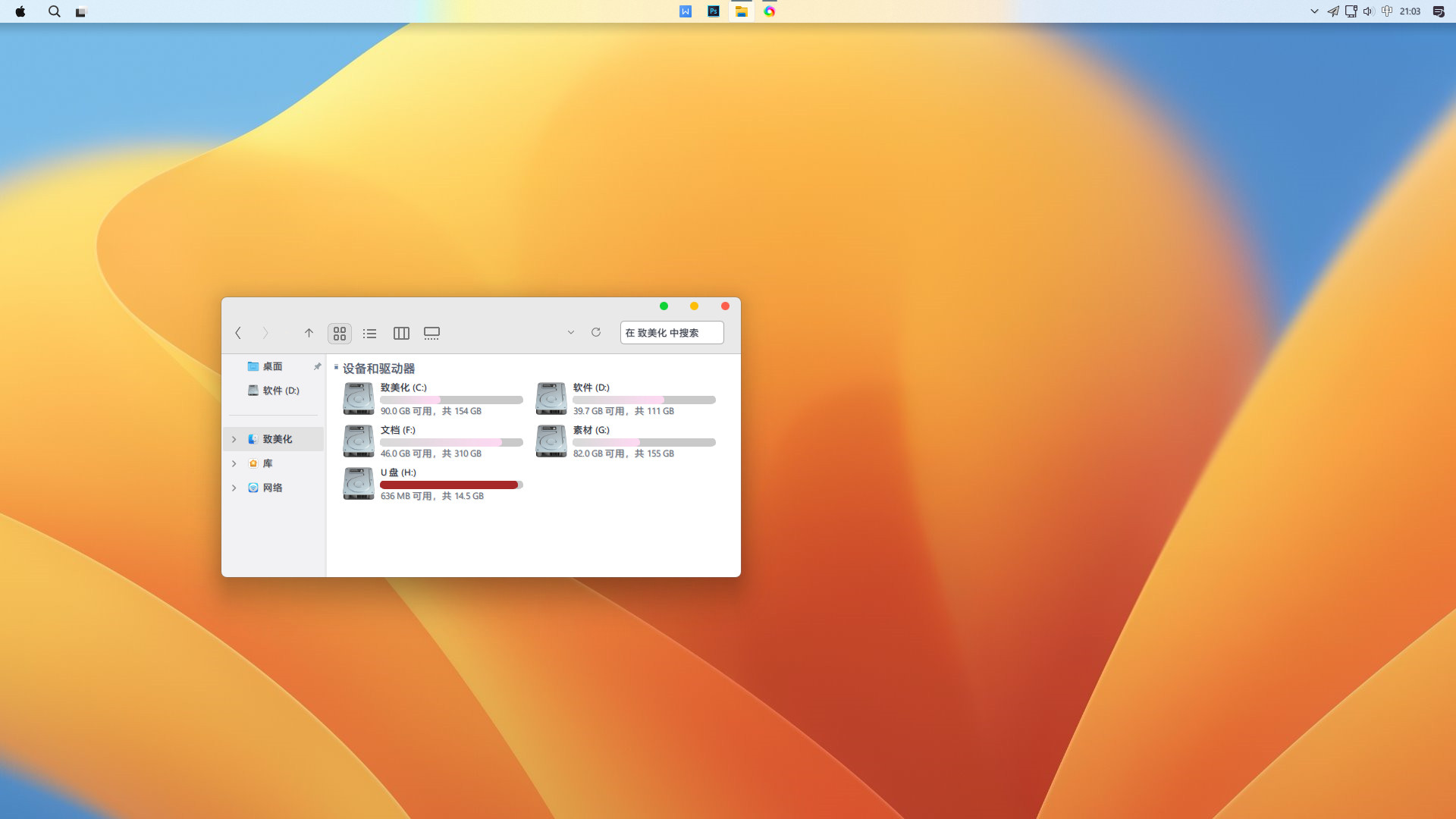Launch Chrome from the top bar

tap(770, 11)
